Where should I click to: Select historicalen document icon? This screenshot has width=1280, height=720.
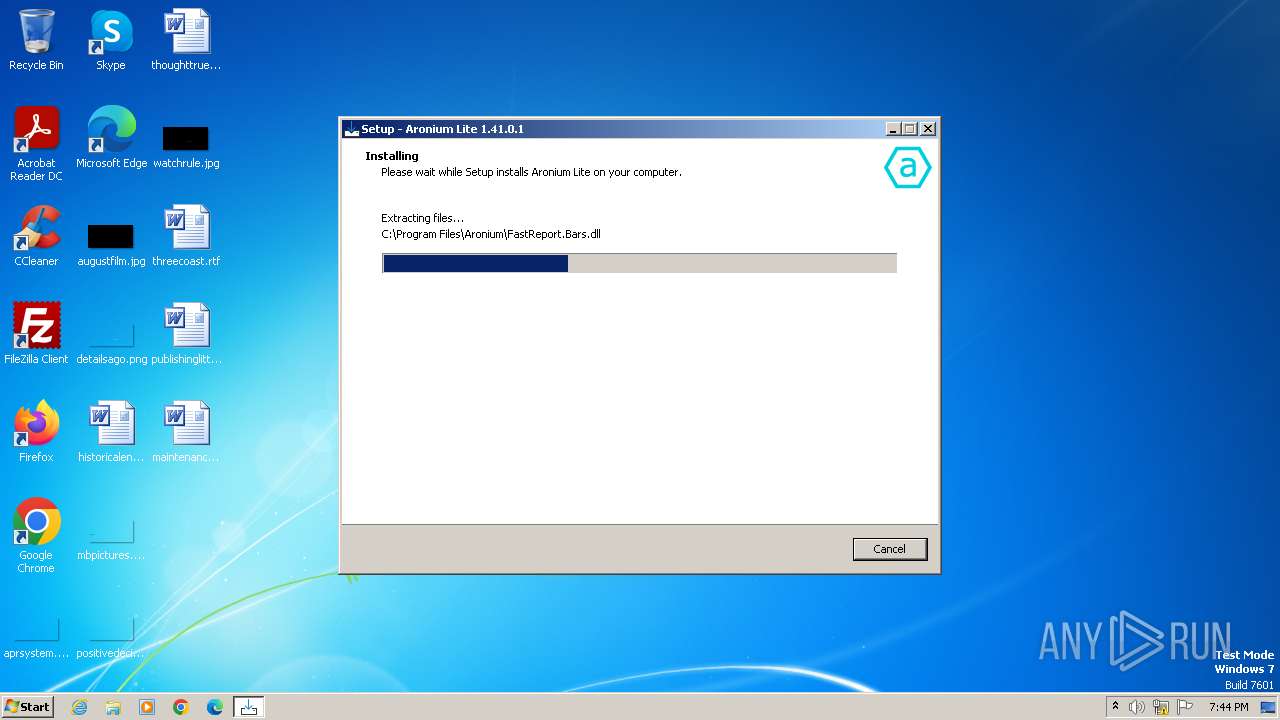[111, 432]
